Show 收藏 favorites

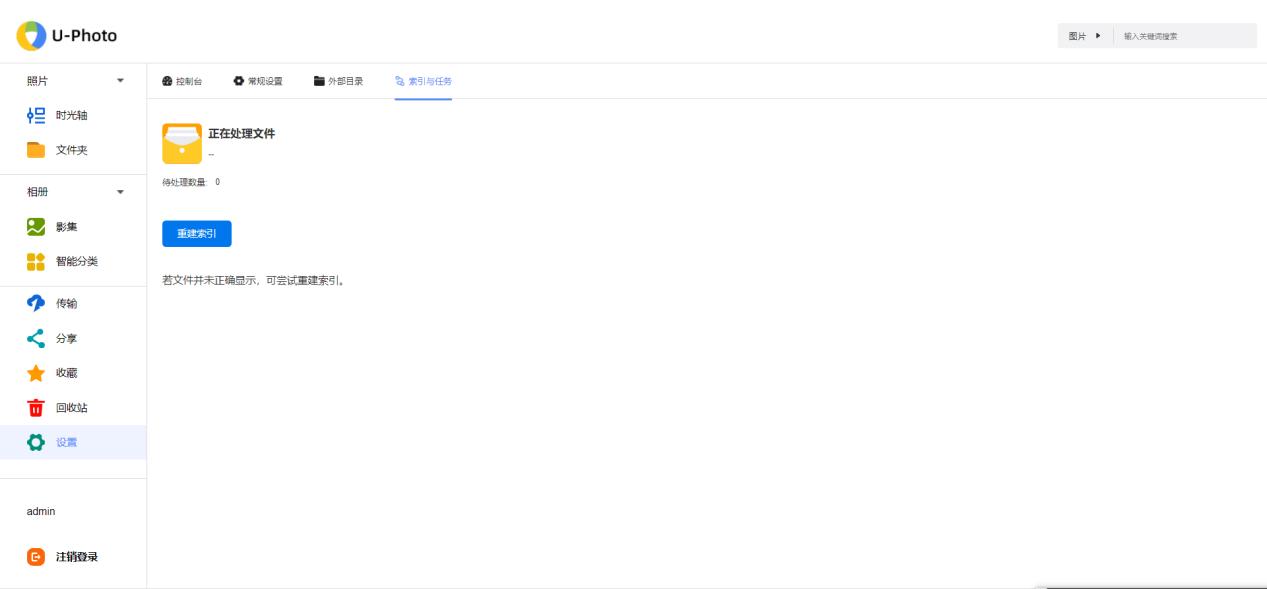point(66,372)
